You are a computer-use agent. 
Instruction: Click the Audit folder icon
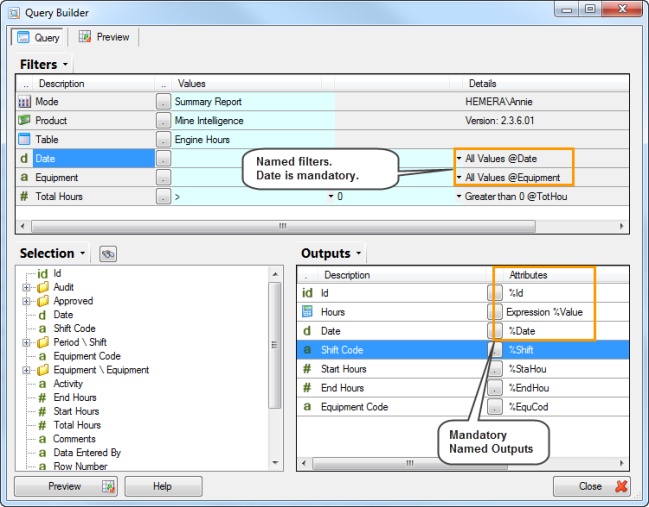[43, 287]
